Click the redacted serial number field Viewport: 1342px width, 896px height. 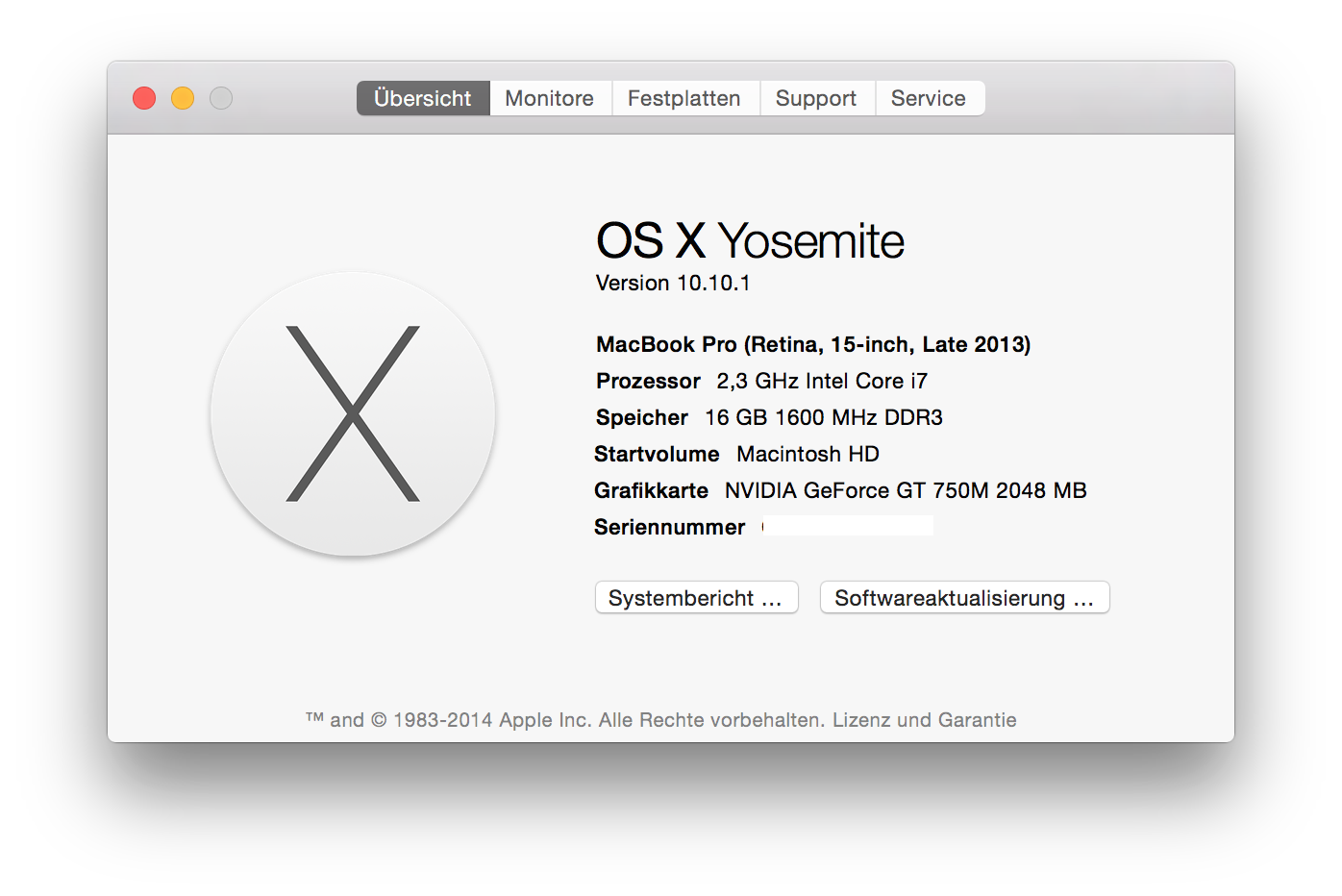(x=848, y=526)
